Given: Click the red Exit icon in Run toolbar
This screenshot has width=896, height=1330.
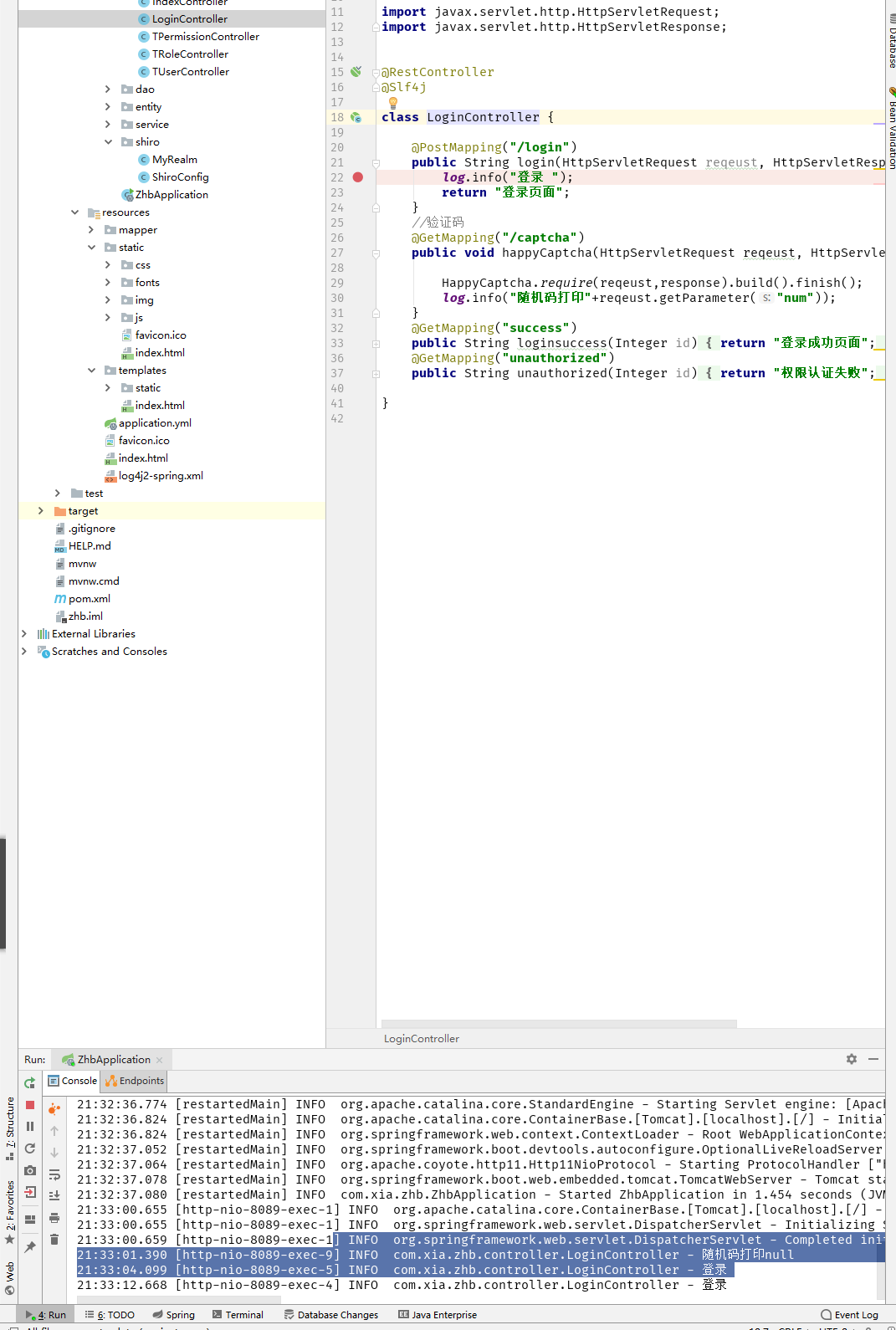Looking at the screenshot, I should point(30,1192).
